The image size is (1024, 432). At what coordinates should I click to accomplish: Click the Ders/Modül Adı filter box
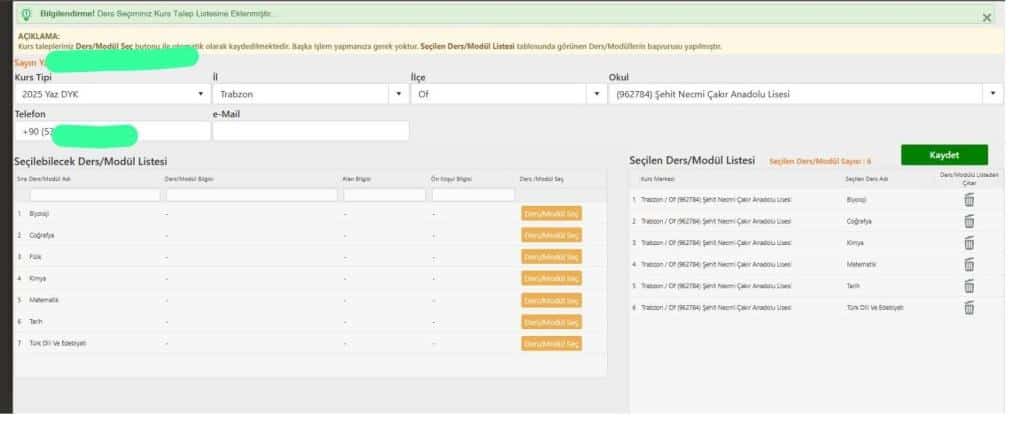tap(85, 195)
